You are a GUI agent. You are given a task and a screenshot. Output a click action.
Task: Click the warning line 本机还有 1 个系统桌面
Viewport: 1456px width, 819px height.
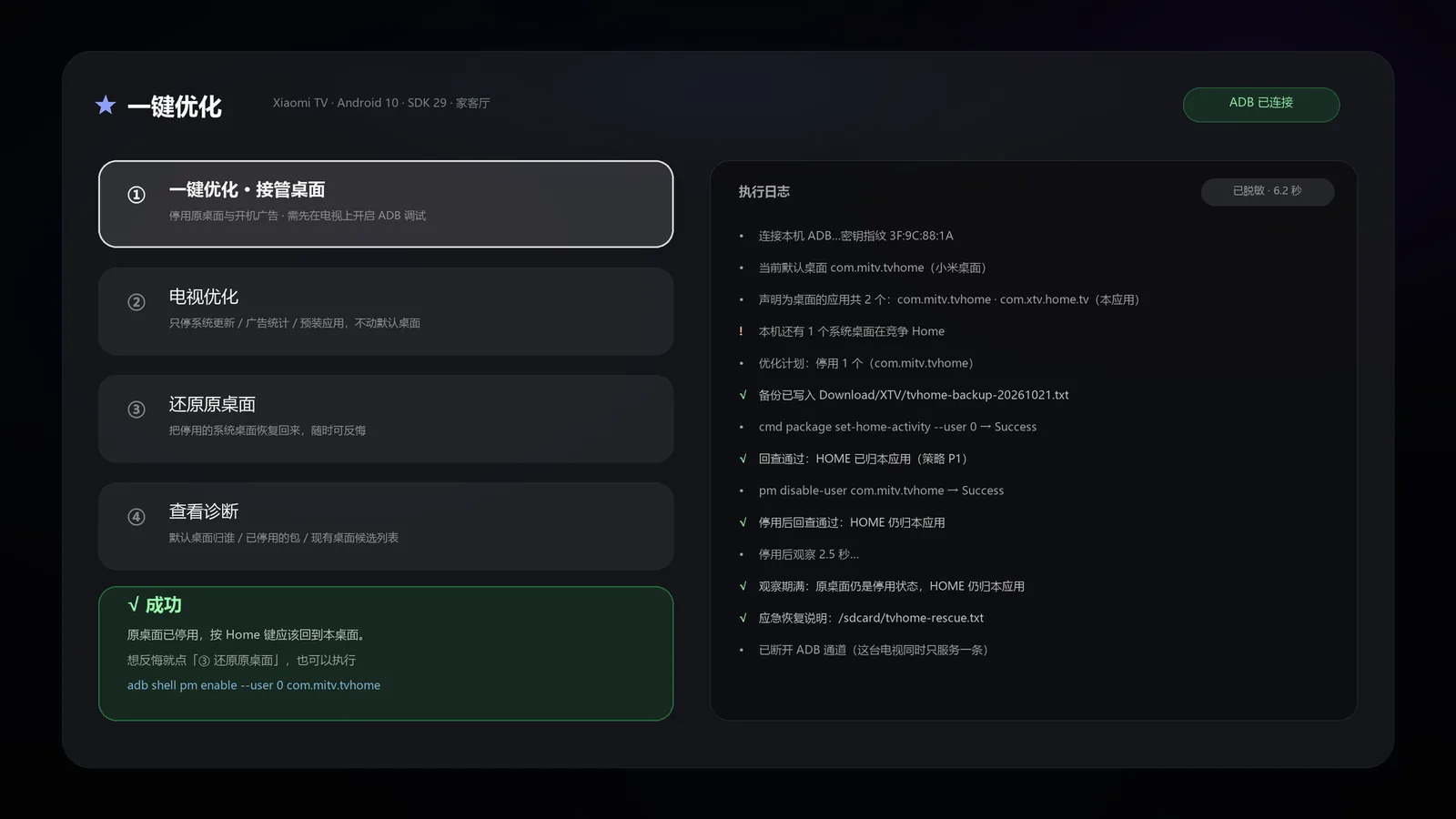click(x=851, y=331)
